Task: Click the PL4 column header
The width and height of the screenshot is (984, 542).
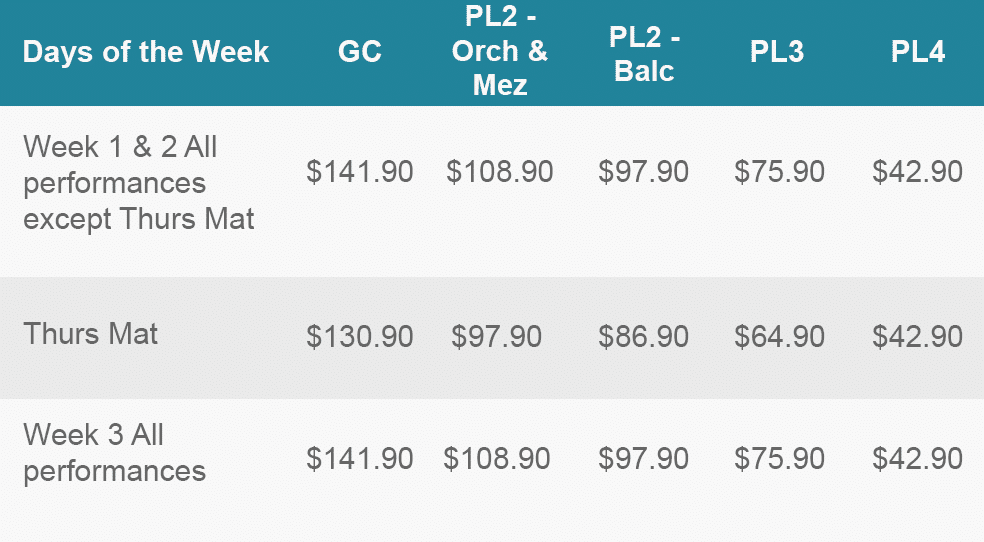Action: pos(917,51)
